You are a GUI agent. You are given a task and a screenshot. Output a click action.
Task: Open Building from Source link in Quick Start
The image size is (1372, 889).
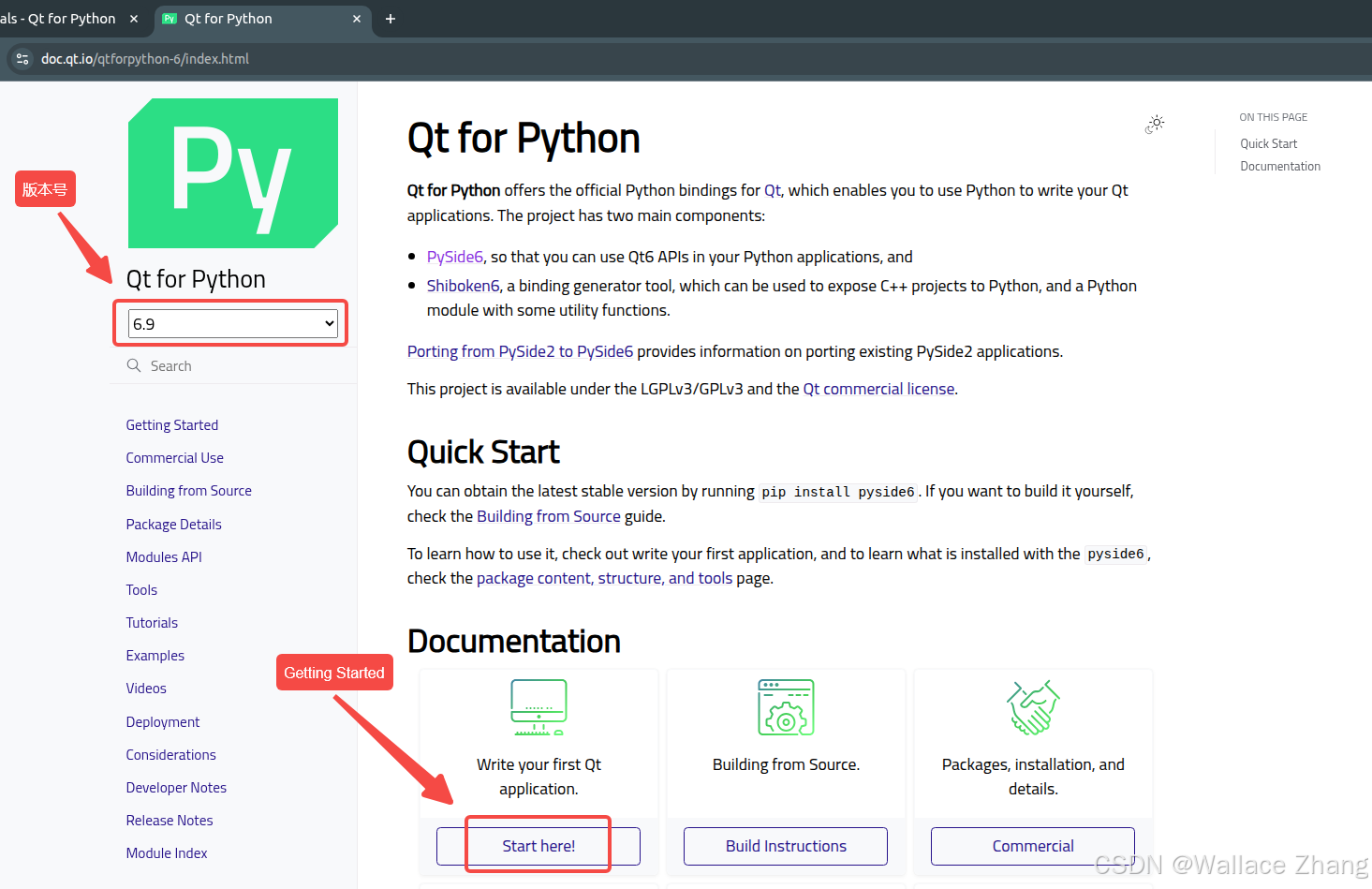pyautogui.click(x=549, y=516)
